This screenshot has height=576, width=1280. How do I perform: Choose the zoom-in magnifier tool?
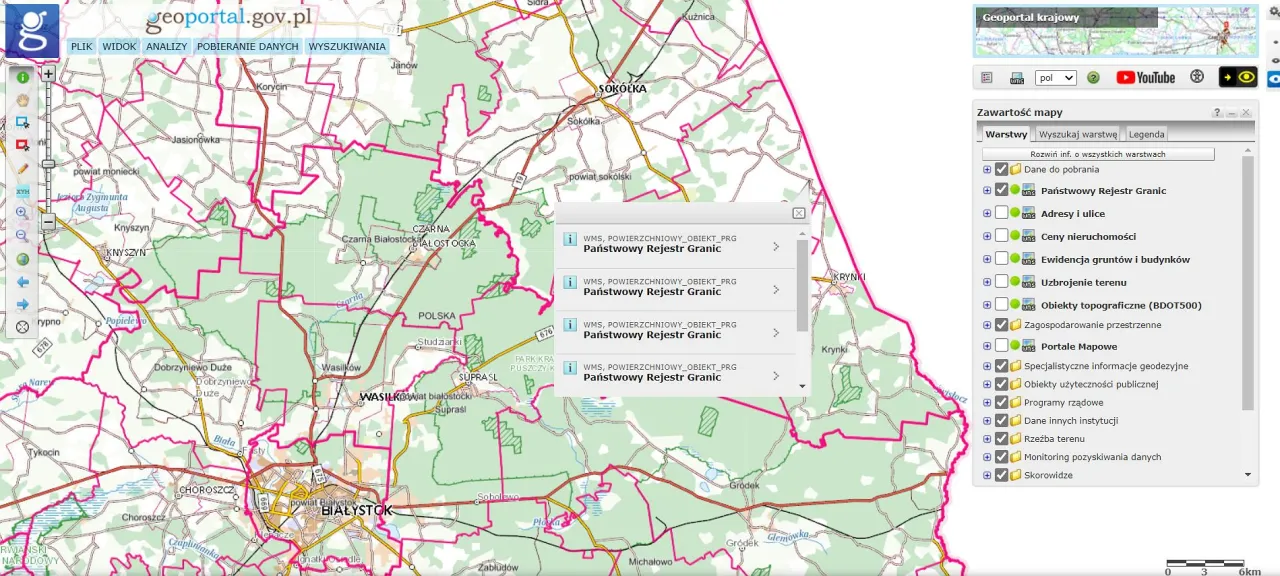(x=22, y=213)
